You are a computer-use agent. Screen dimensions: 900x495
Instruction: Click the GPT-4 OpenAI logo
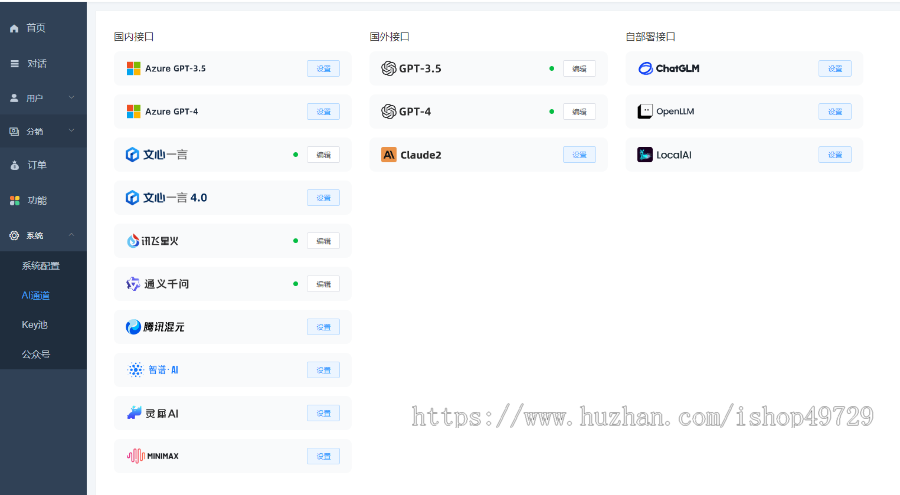click(x=389, y=111)
